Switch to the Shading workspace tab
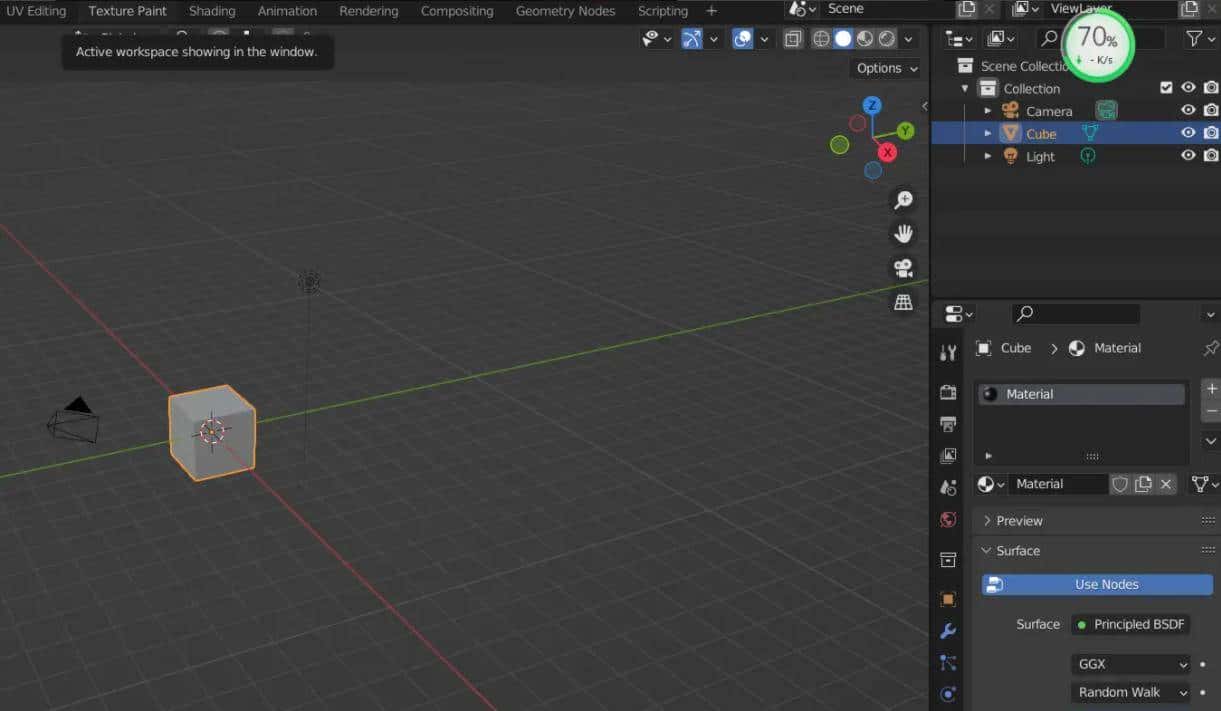 [212, 11]
